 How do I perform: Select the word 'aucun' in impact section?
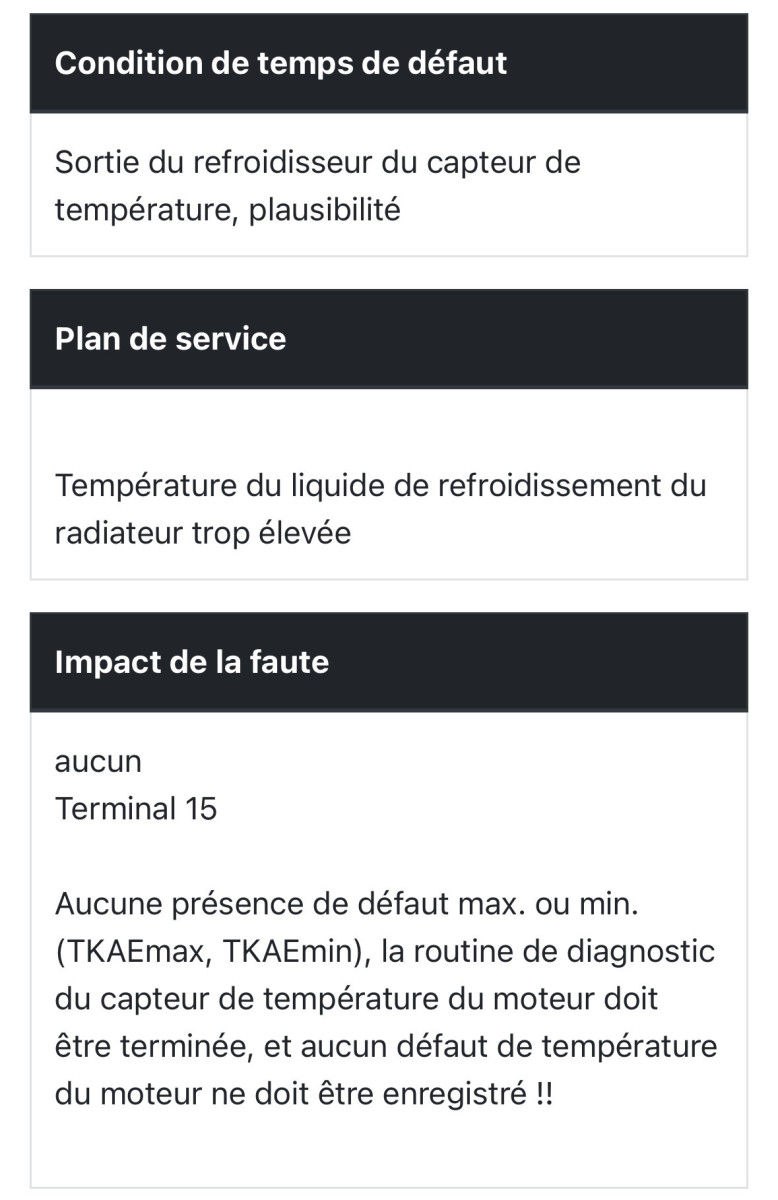(98, 761)
